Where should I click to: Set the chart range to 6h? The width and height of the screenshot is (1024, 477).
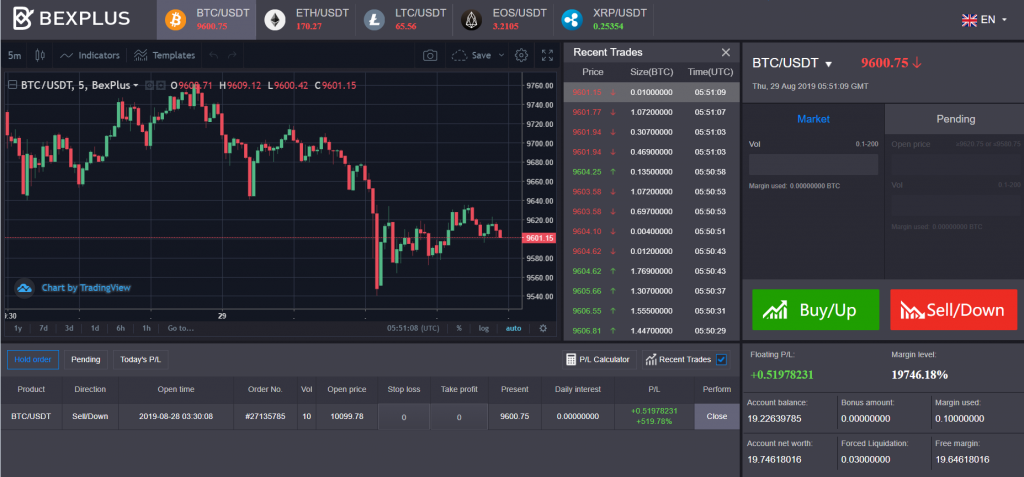pos(121,328)
